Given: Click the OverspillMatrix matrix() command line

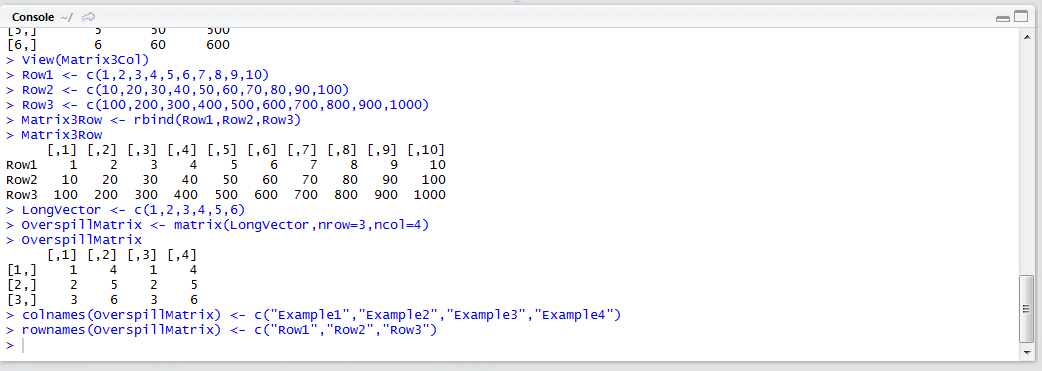Looking at the screenshot, I should click(x=217, y=225).
